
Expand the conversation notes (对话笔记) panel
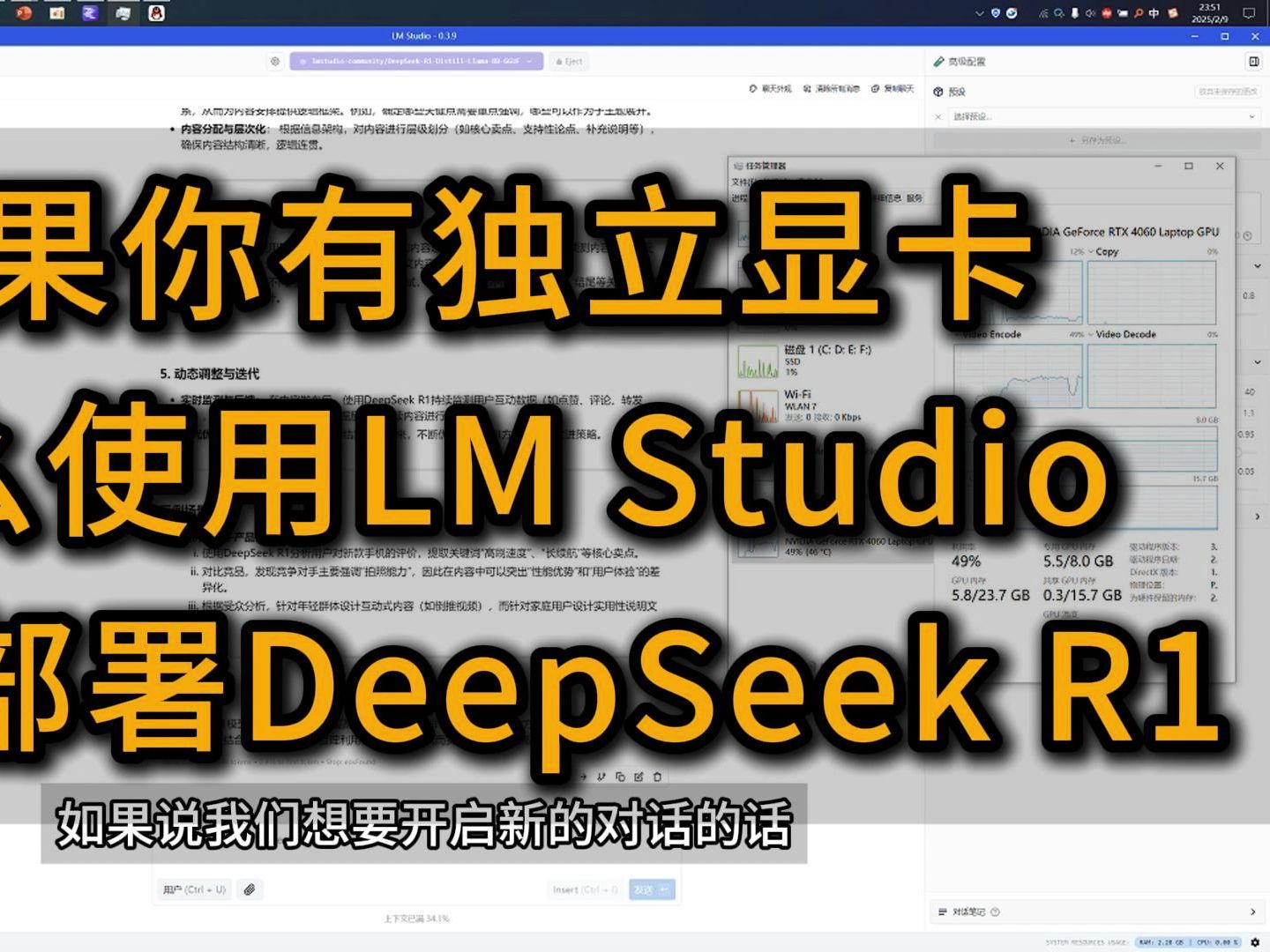pyautogui.click(x=1097, y=911)
